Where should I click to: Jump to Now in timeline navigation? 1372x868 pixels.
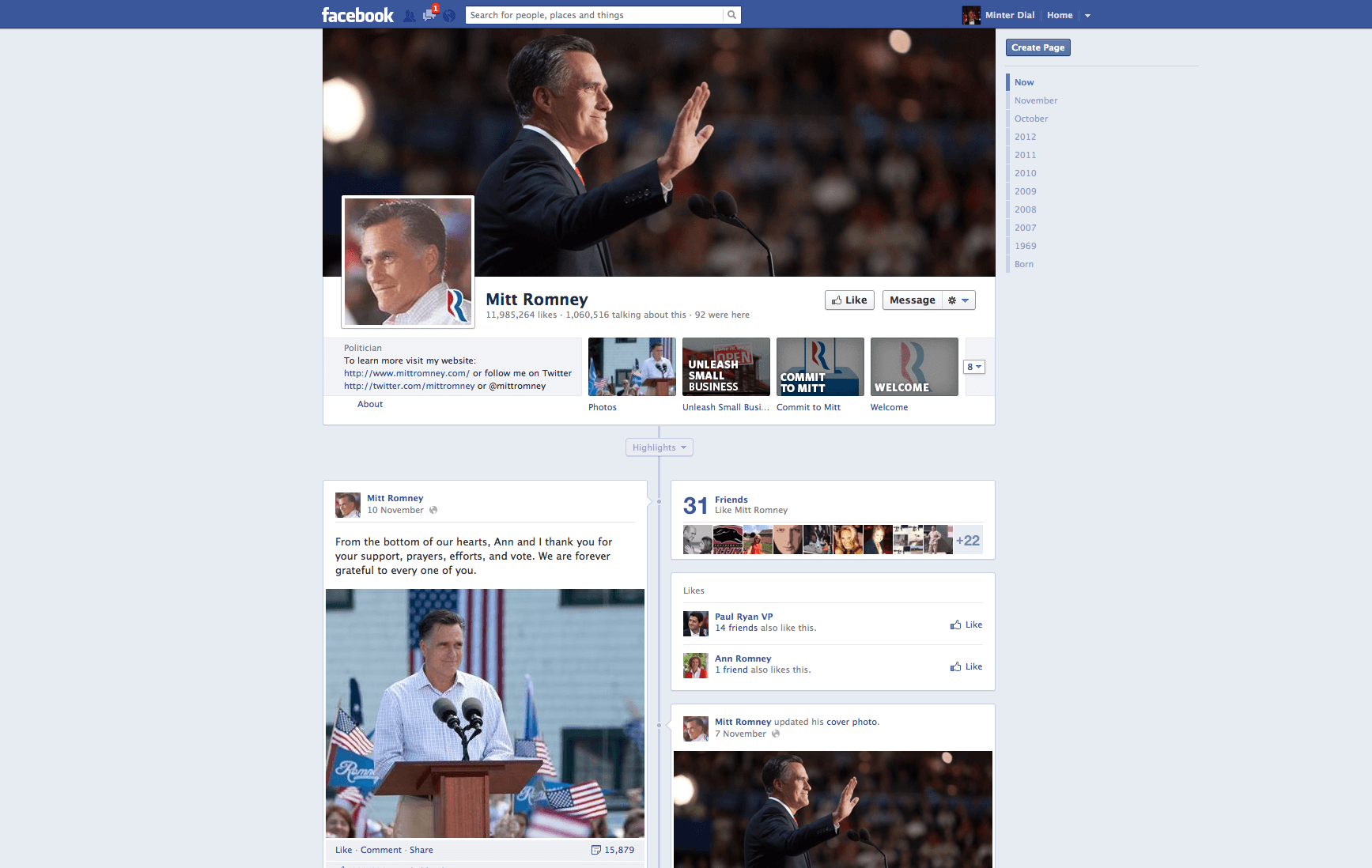[1024, 82]
